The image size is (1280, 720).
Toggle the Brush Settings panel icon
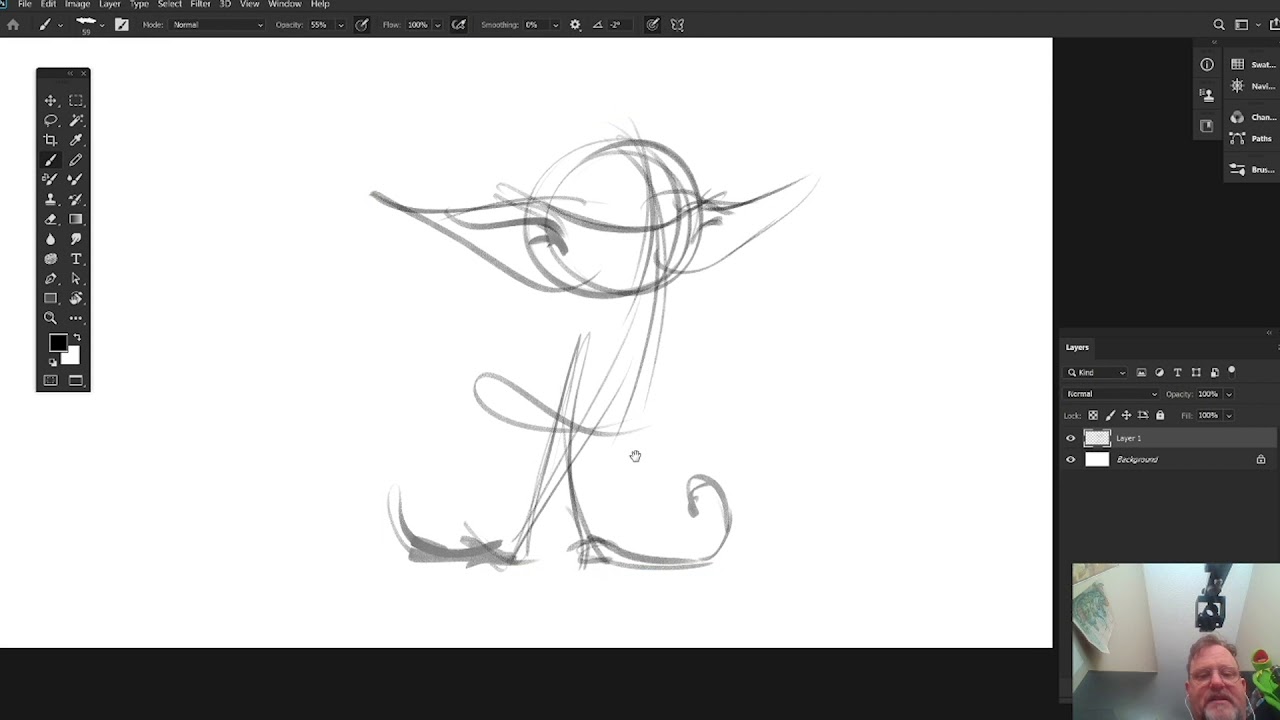122,25
